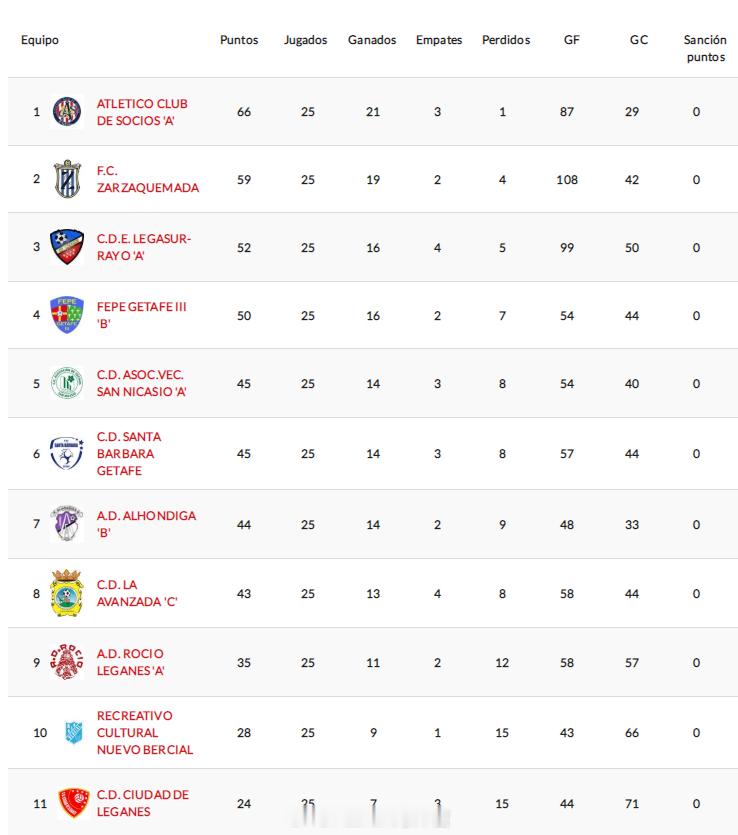The image size is (738, 835).
Task: Select the FEPE Getafe III crest
Action: pyautogui.click(x=67, y=315)
